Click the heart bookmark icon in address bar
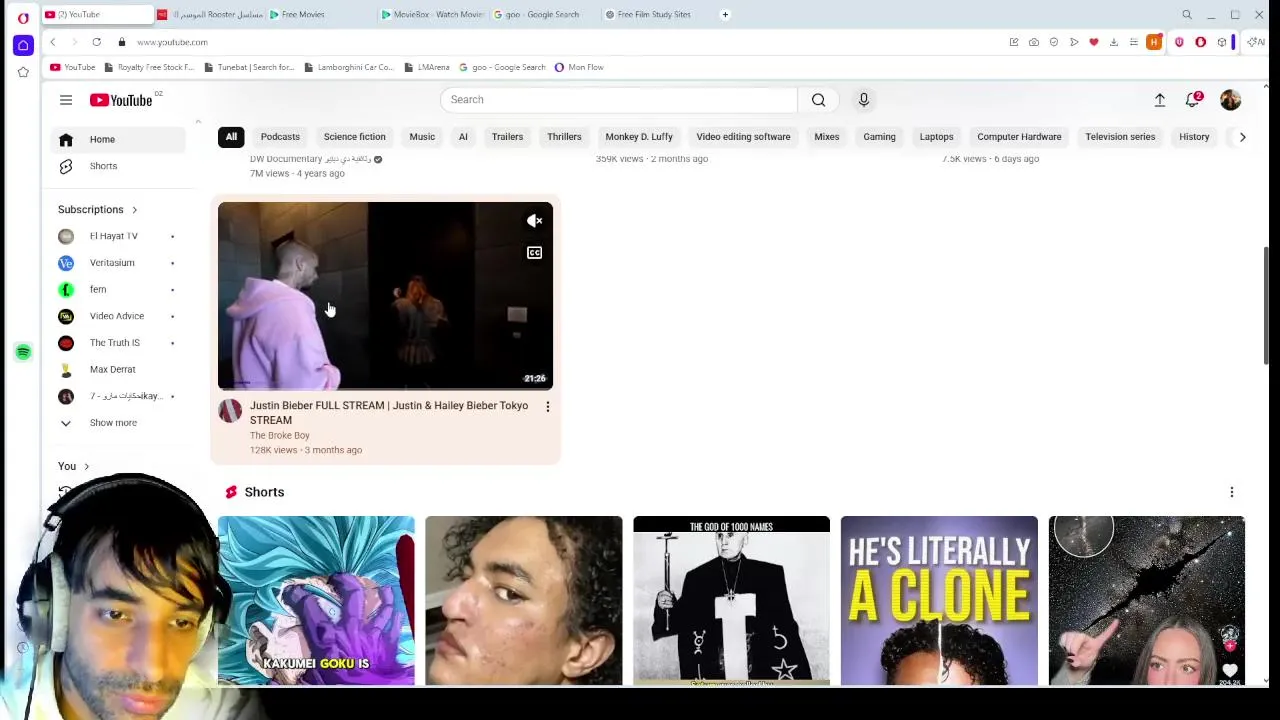Screen dimensions: 1280x720 [1094, 42]
